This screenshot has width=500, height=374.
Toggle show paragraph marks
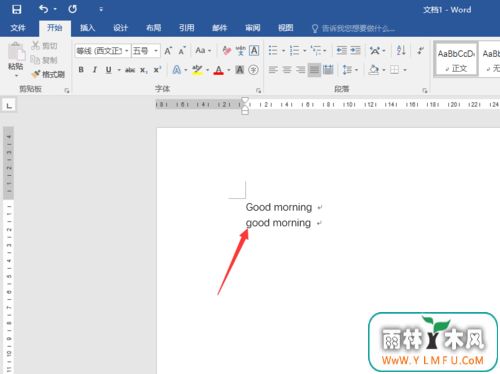coord(420,50)
